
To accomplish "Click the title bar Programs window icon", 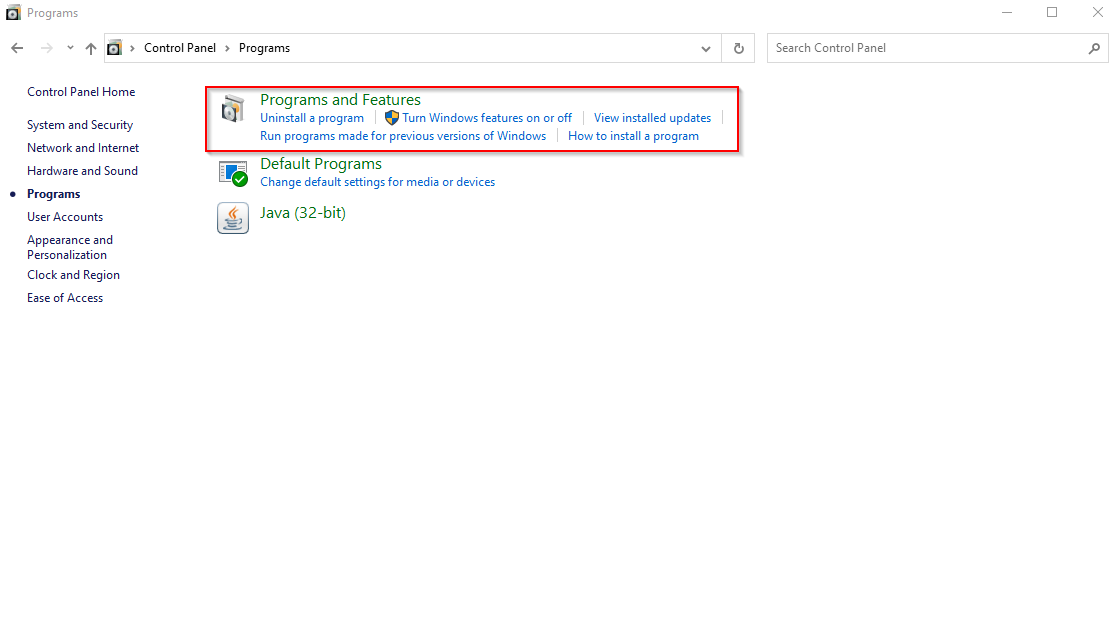I will pos(13,12).
